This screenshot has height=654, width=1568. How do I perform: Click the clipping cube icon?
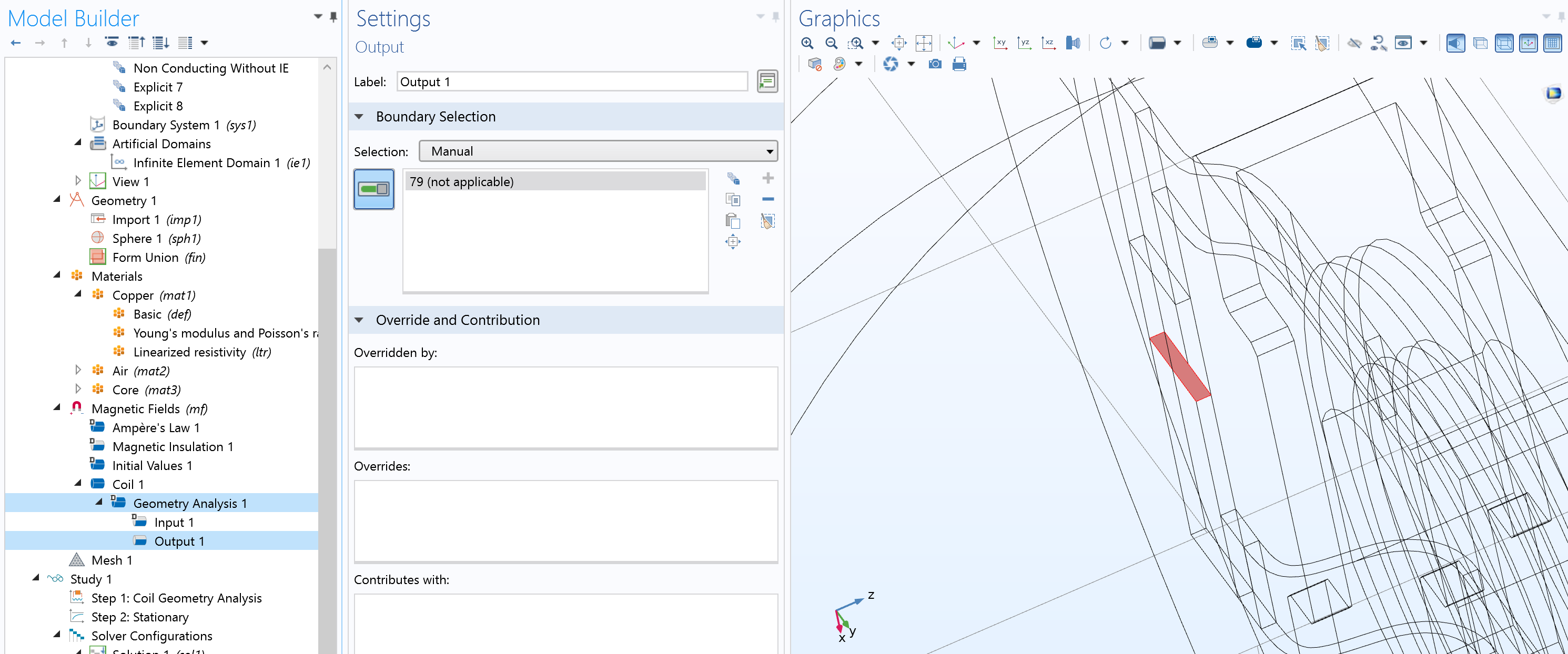click(815, 64)
